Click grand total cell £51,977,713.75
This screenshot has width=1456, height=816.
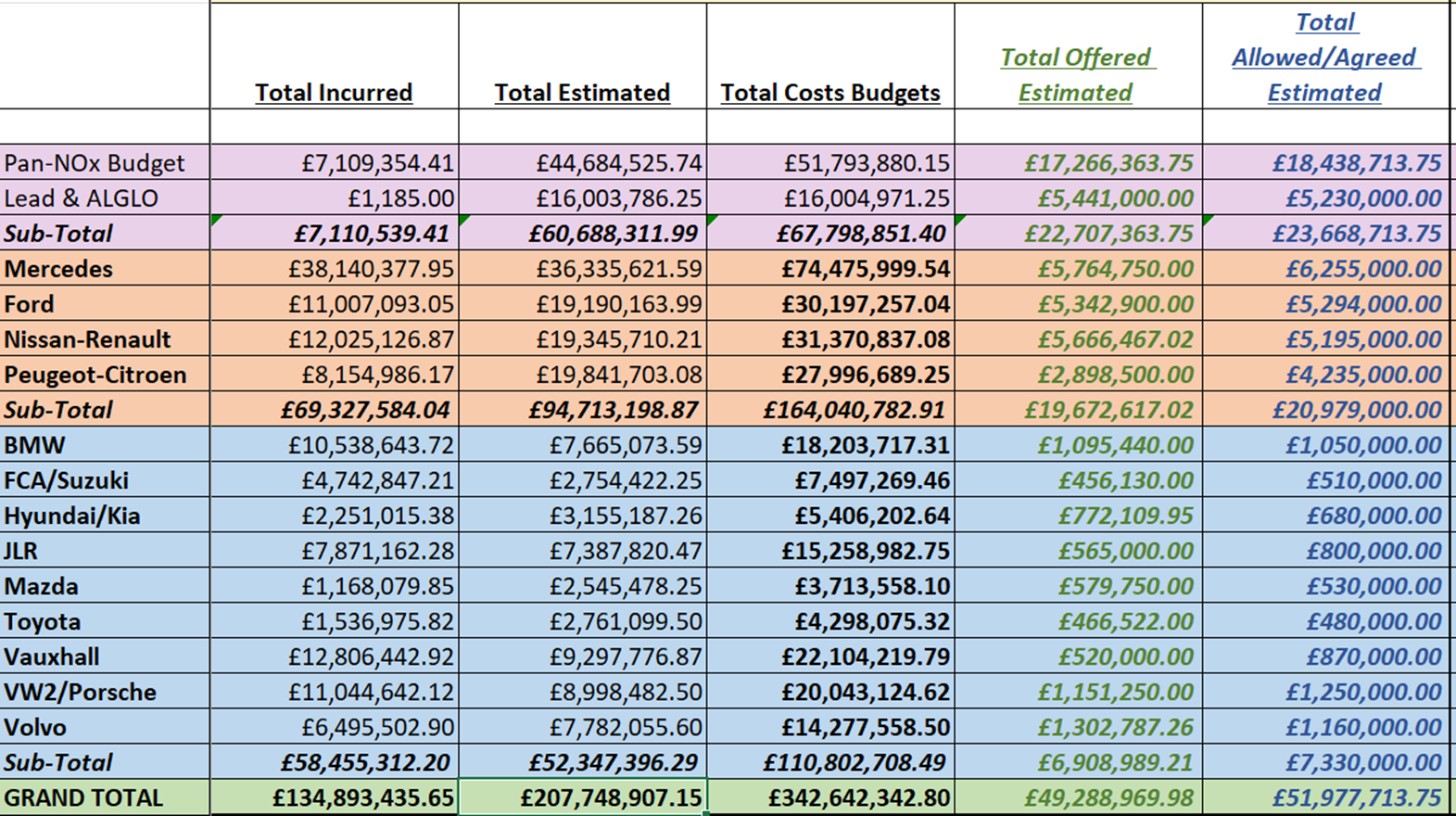tap(1326, 797)
